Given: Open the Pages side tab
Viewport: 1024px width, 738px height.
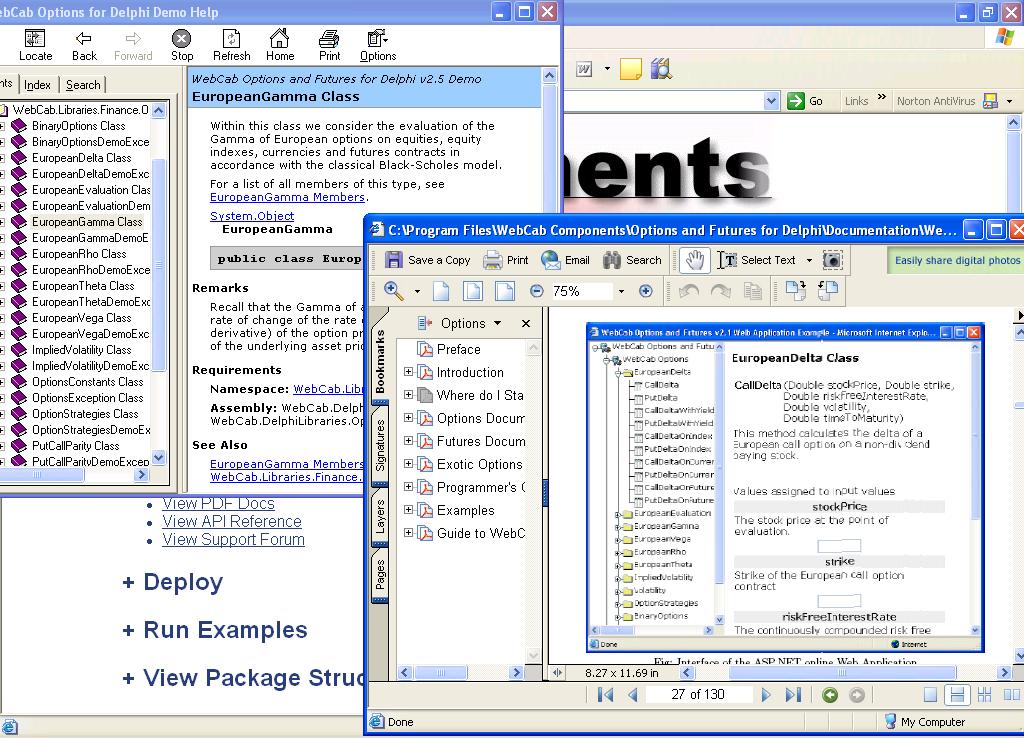Looking at the screenshot, I should coord(380,575).
